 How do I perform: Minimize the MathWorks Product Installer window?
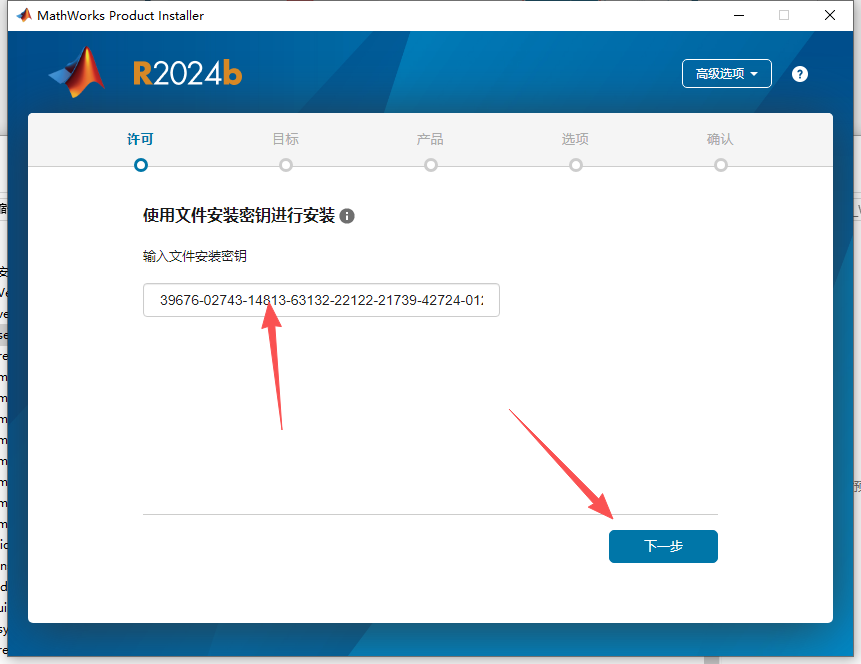click(x=738, y=15)
